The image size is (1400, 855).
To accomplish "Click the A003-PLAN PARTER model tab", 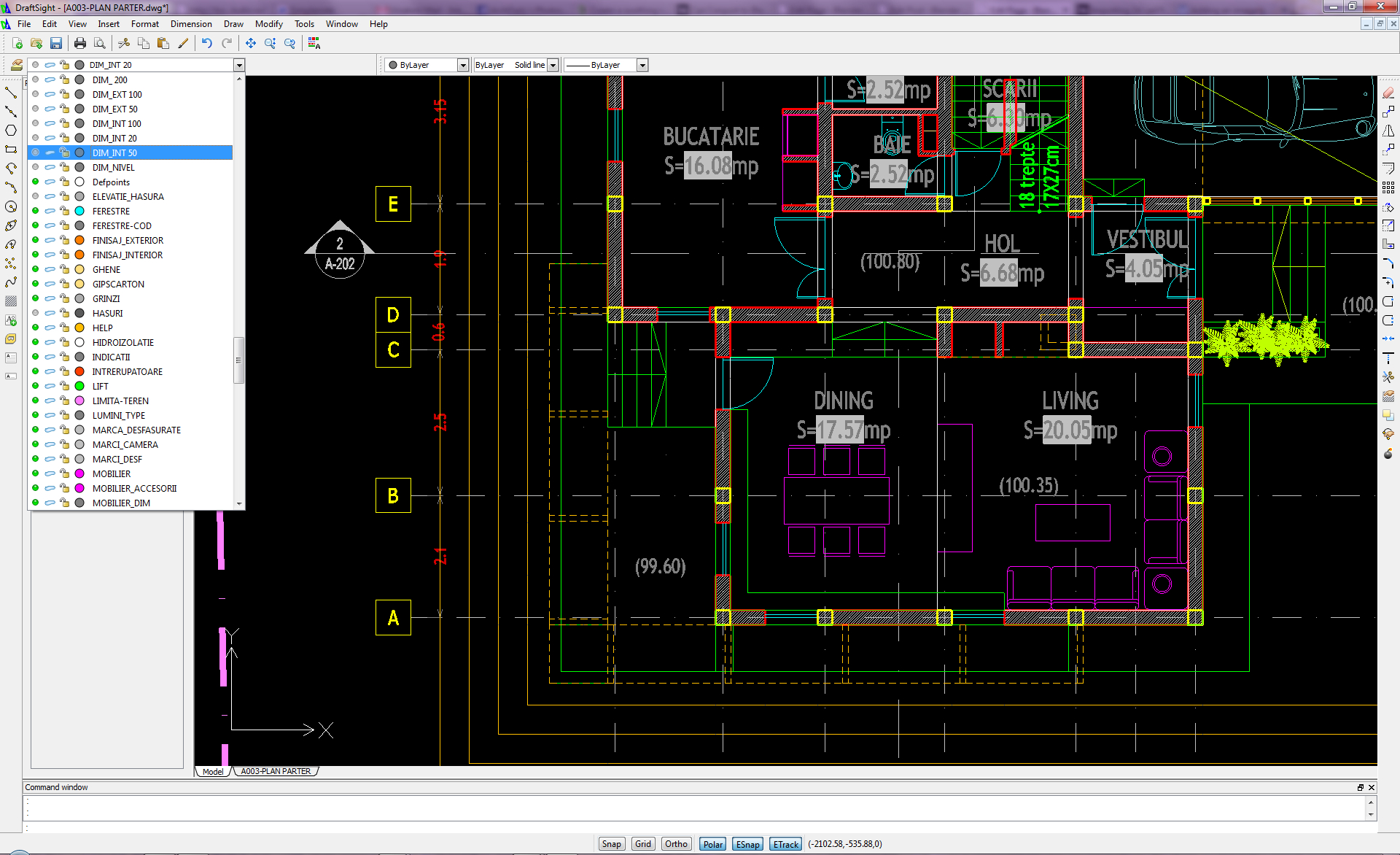I will click(x=276, y=771).
